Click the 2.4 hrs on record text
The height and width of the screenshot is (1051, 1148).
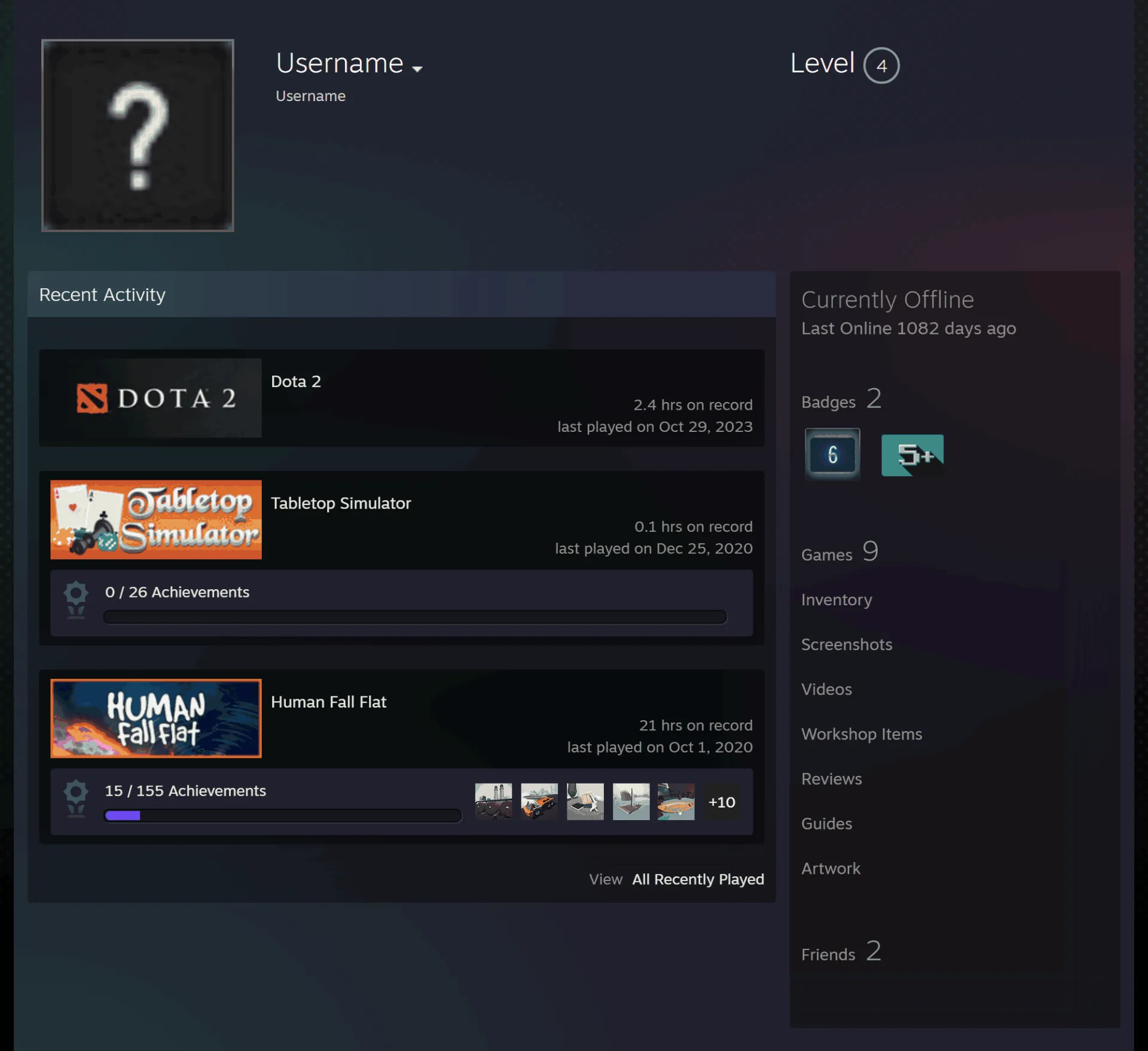[x=693, y=405]
